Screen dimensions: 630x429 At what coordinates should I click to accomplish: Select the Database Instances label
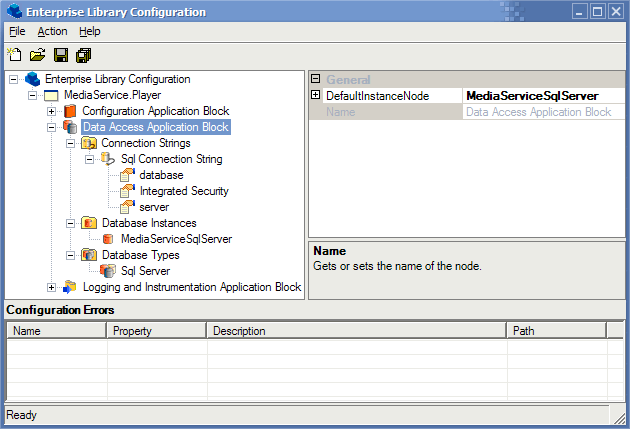(149, 223)
